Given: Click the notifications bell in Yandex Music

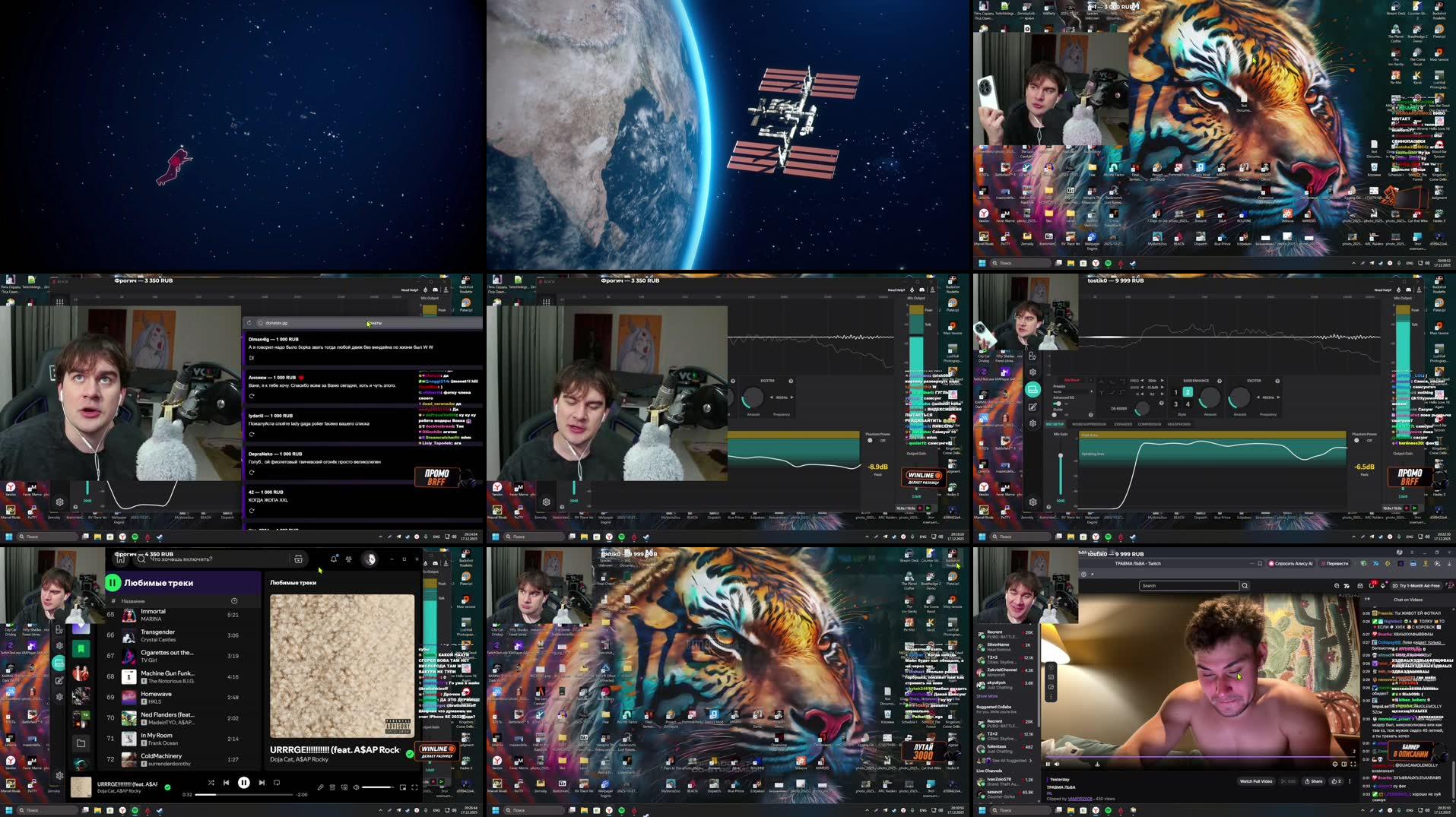Looking at the screenshot, I should pyautogui.click(x=334, y=559).
